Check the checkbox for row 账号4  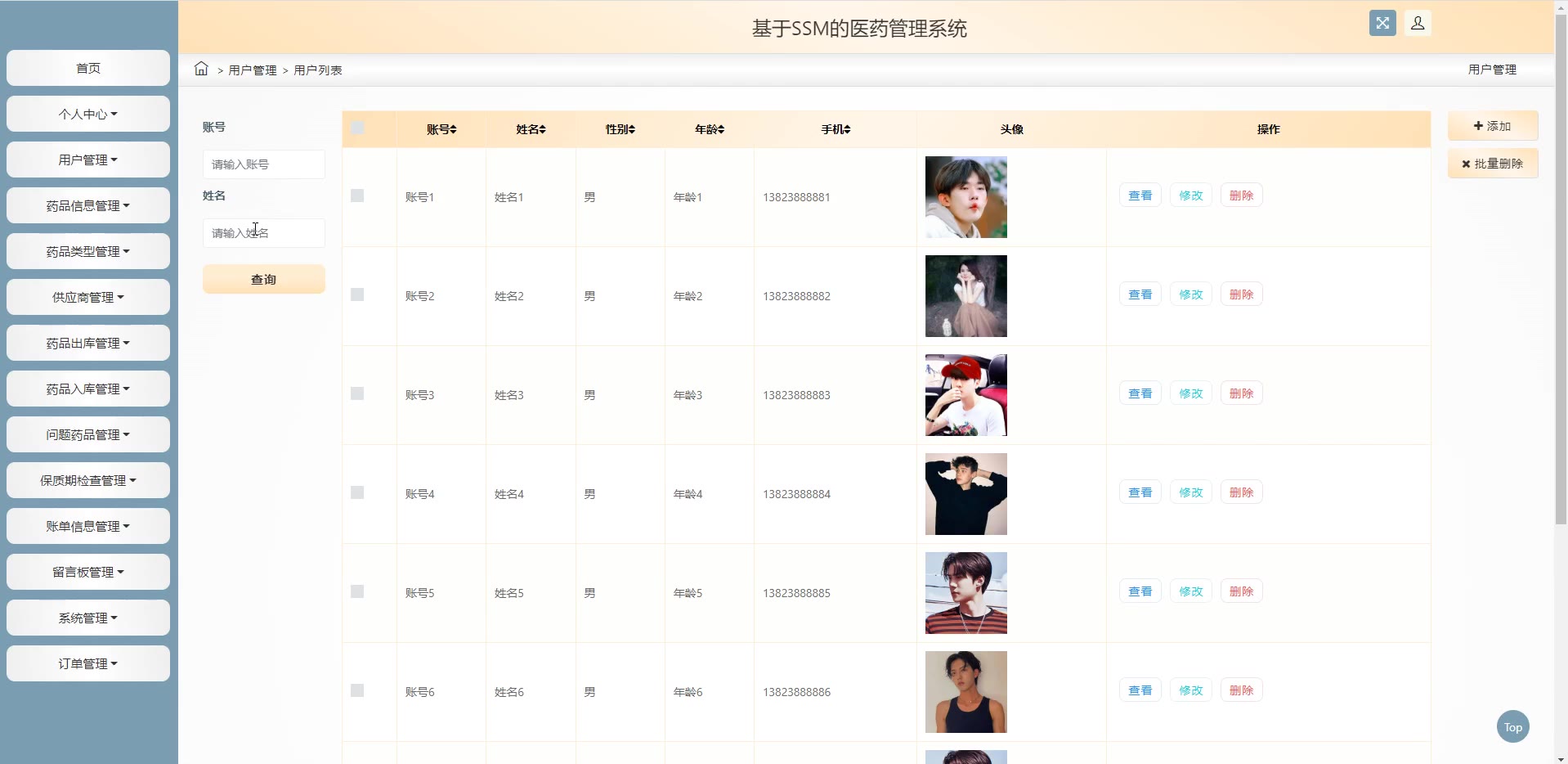357,492
